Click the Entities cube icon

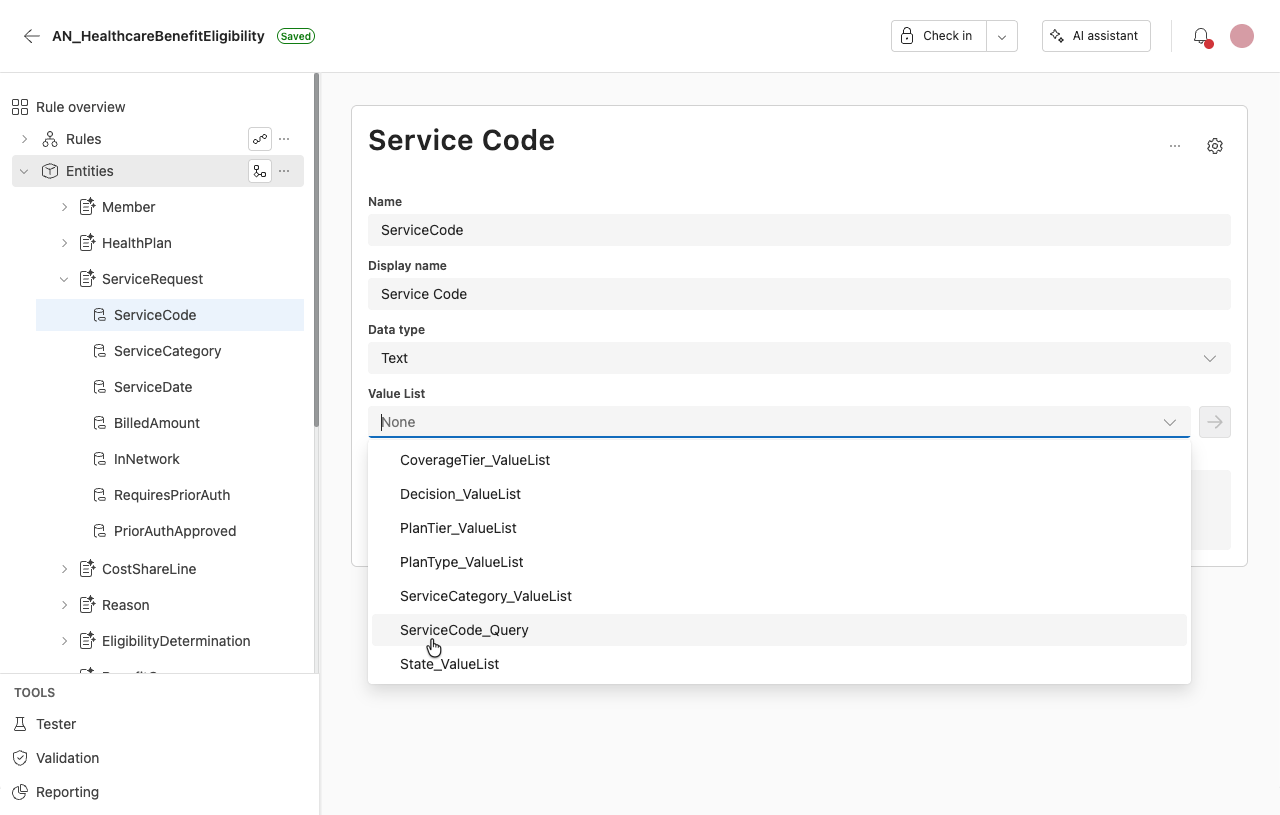point(50,171)
